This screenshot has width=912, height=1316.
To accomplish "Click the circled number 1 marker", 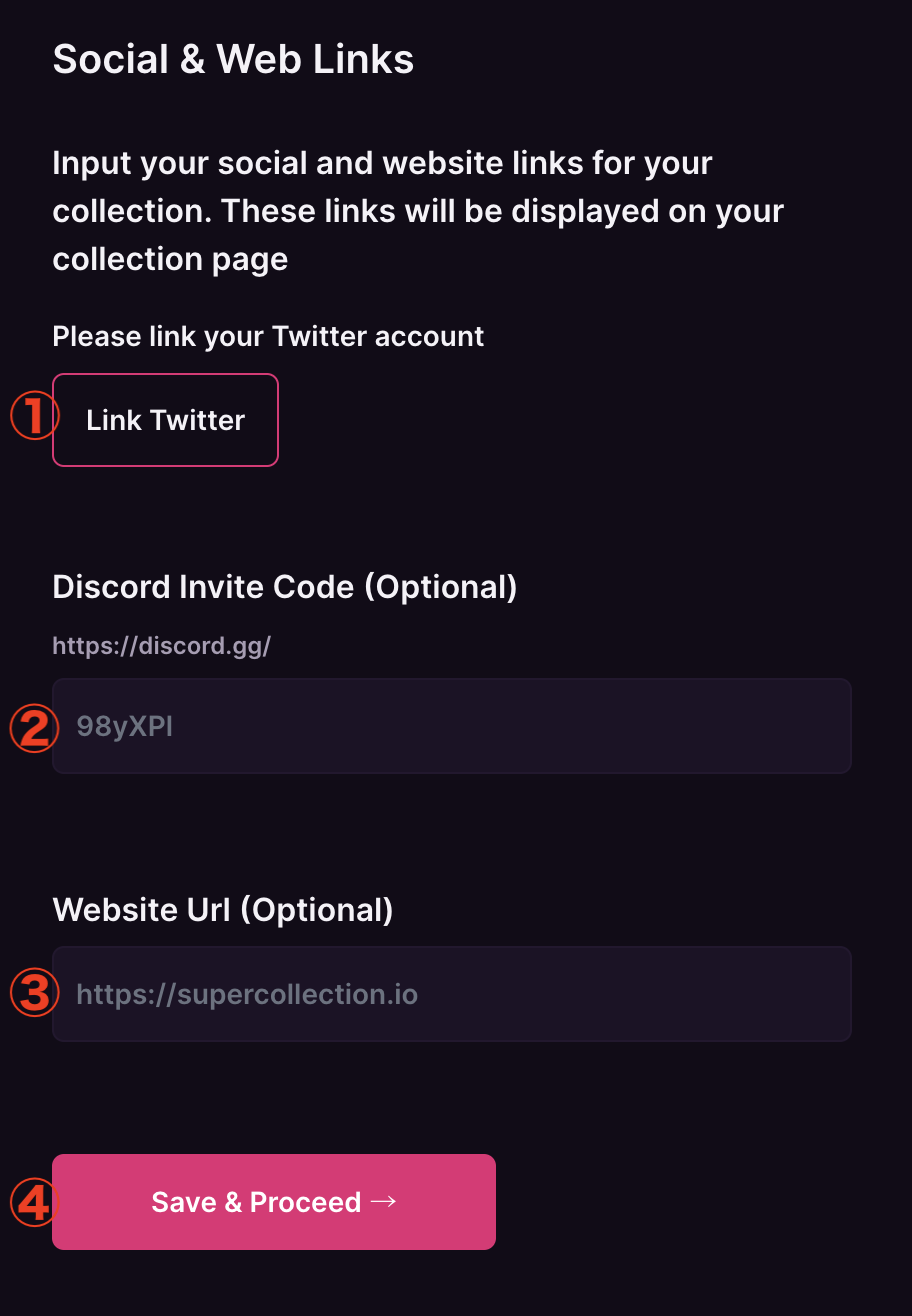I will (x=35, y=415).
